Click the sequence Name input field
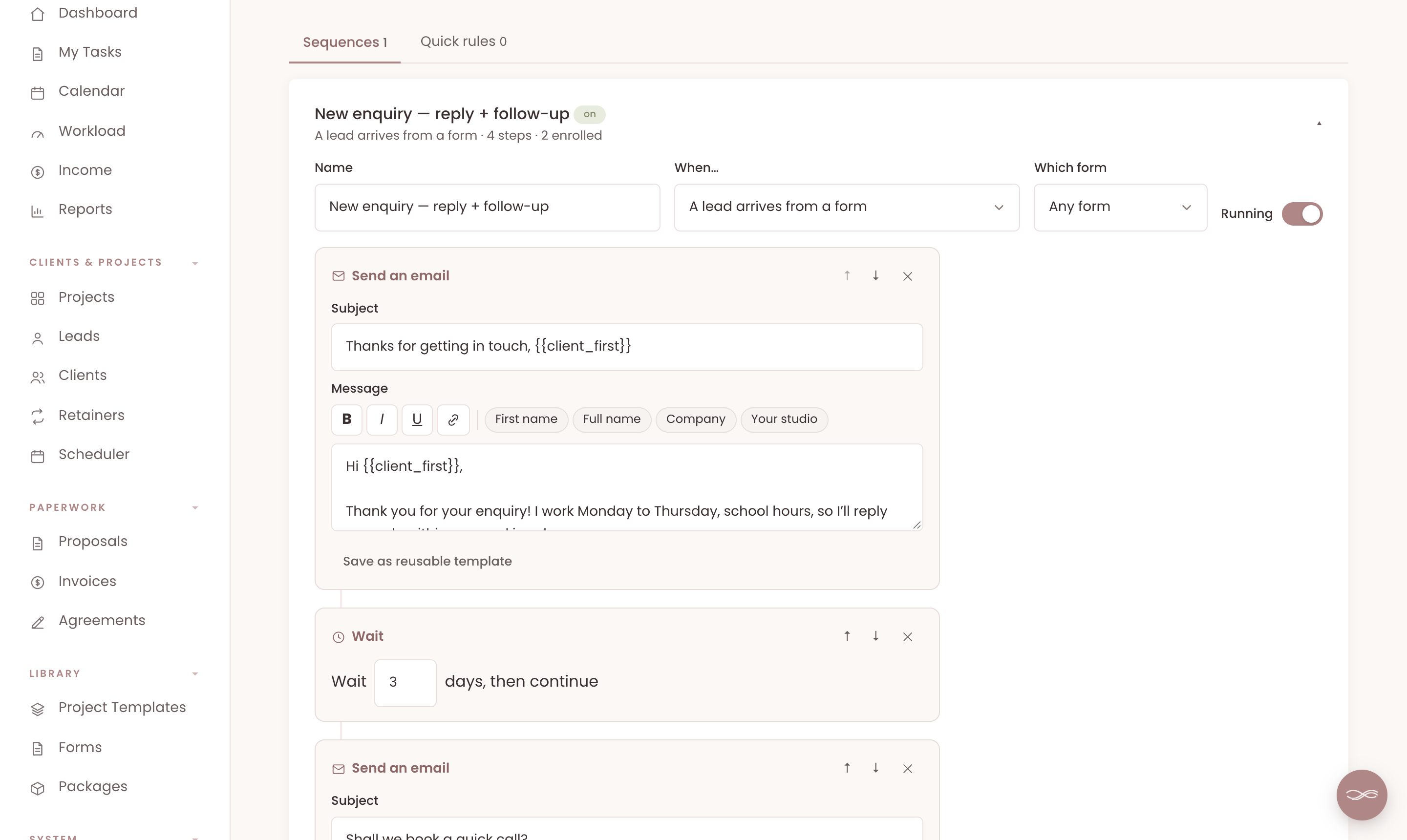 487,207
